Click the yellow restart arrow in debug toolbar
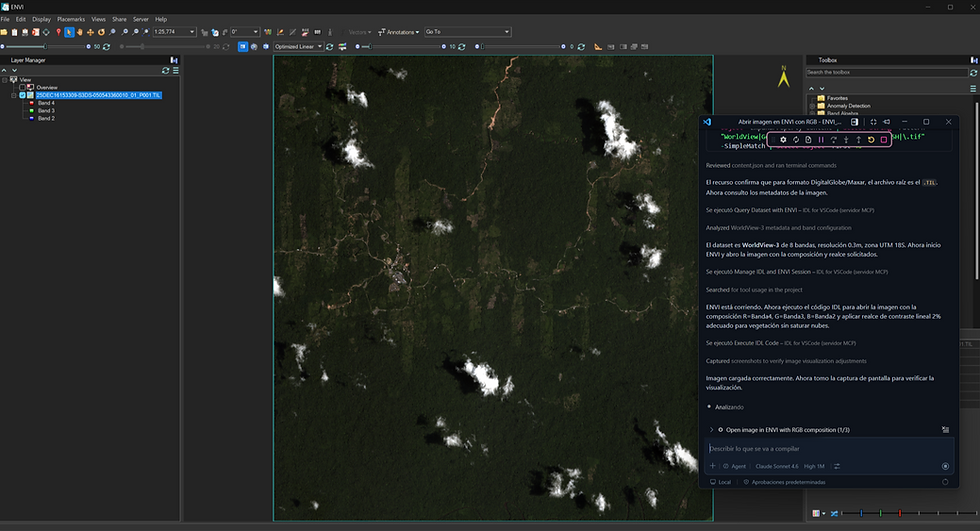The width and height of the screenshot is (980, 531). click(871, 140)
